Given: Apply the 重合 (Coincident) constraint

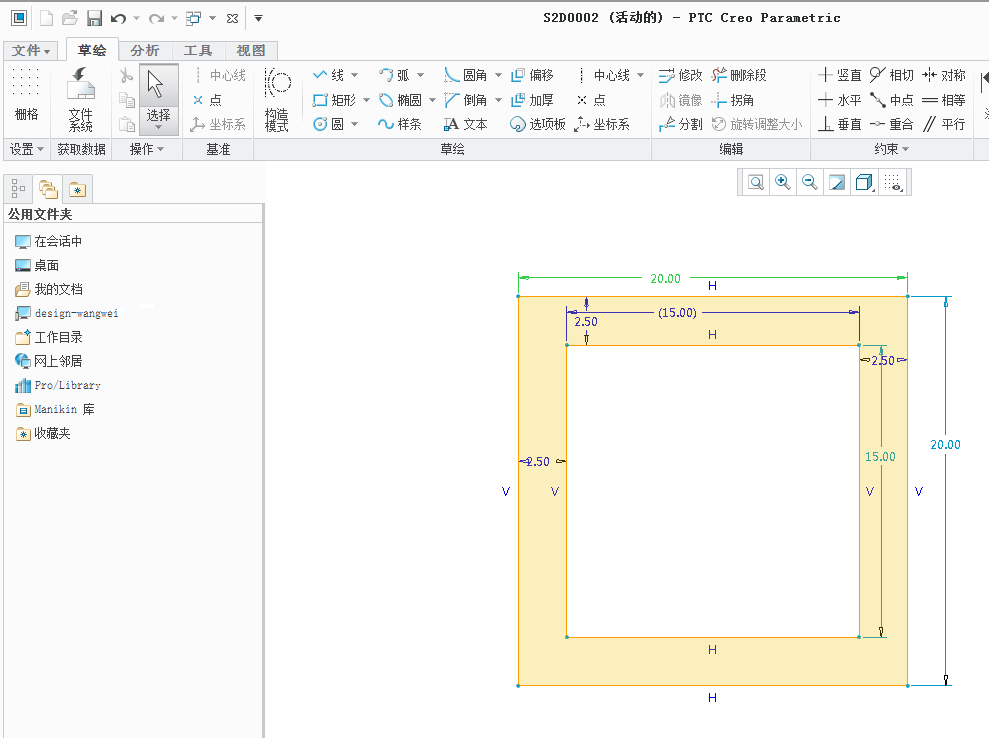Looking at the screenshot, I should click(x=891, y=124).
